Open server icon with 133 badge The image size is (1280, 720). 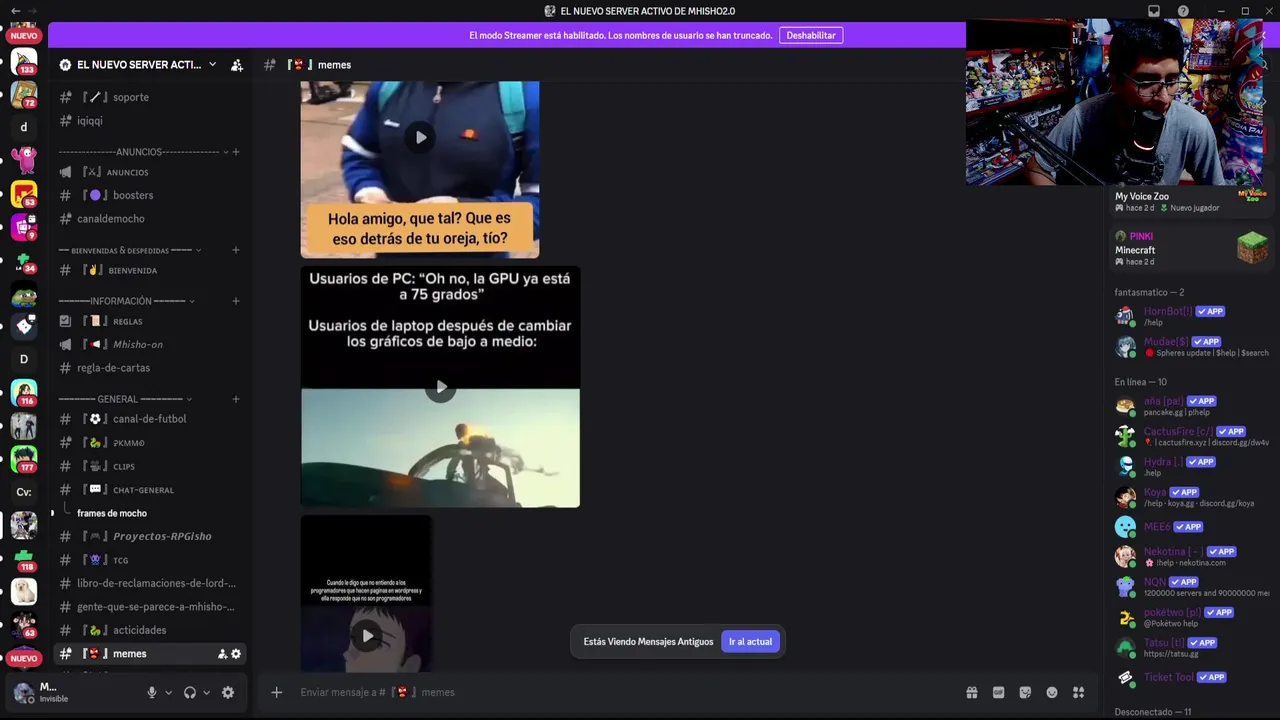[x=24, y=62]
